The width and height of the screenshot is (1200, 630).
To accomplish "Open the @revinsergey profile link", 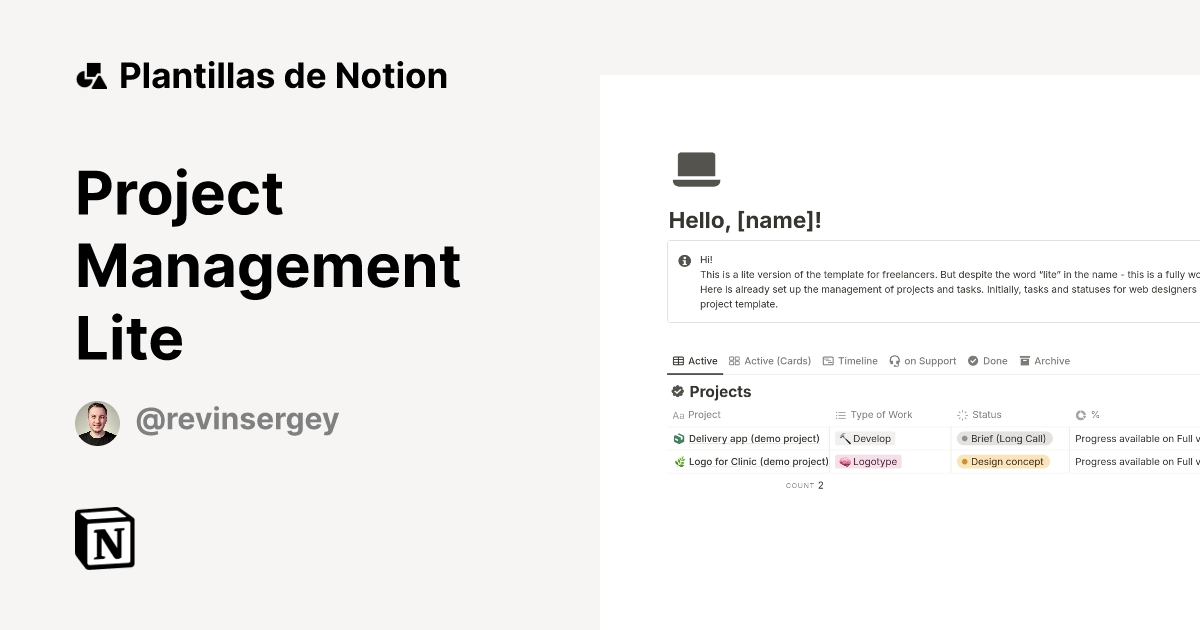I will coord(237,420).
